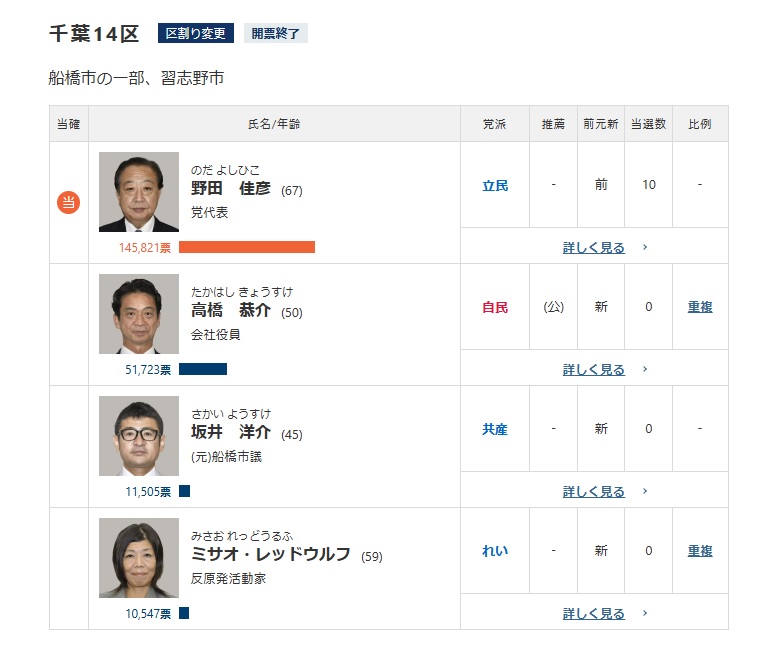Screen dimensions: 763x647
Task: Open 詳しく見る link for 高橋恭介
Action: pos(593,369)
